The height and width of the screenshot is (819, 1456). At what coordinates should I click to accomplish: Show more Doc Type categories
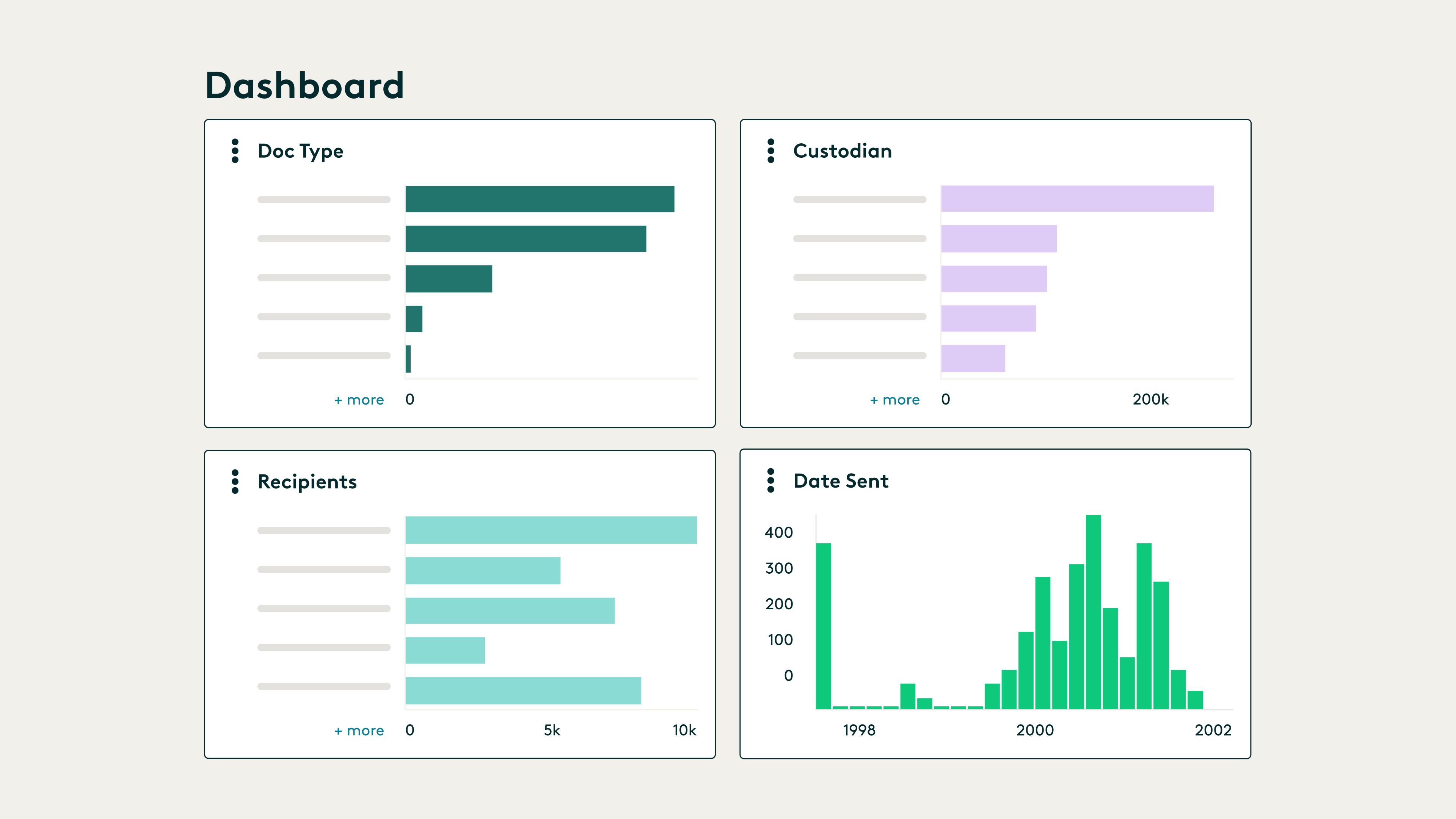point(359,400)
